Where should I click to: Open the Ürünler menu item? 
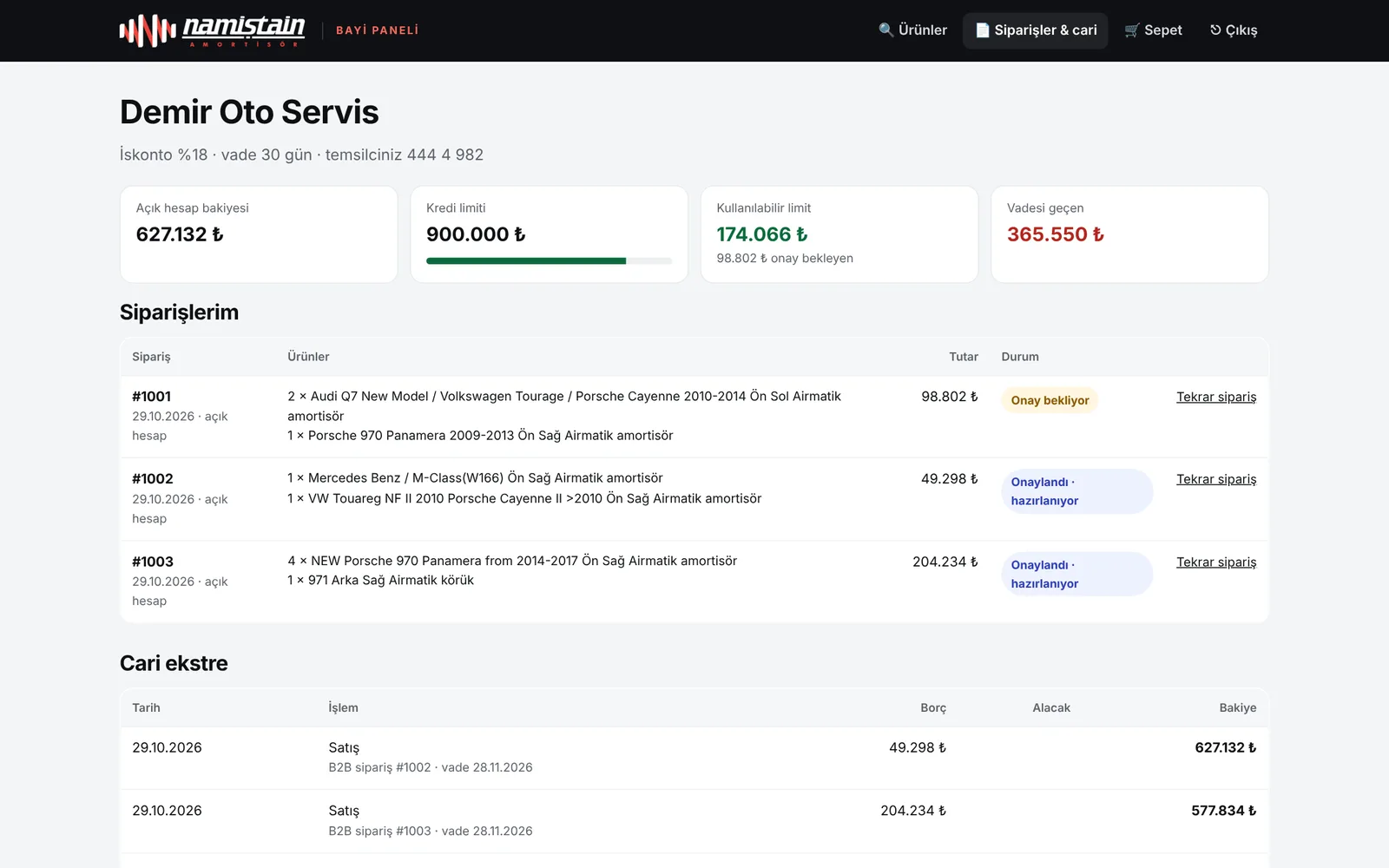click(912, 30)
